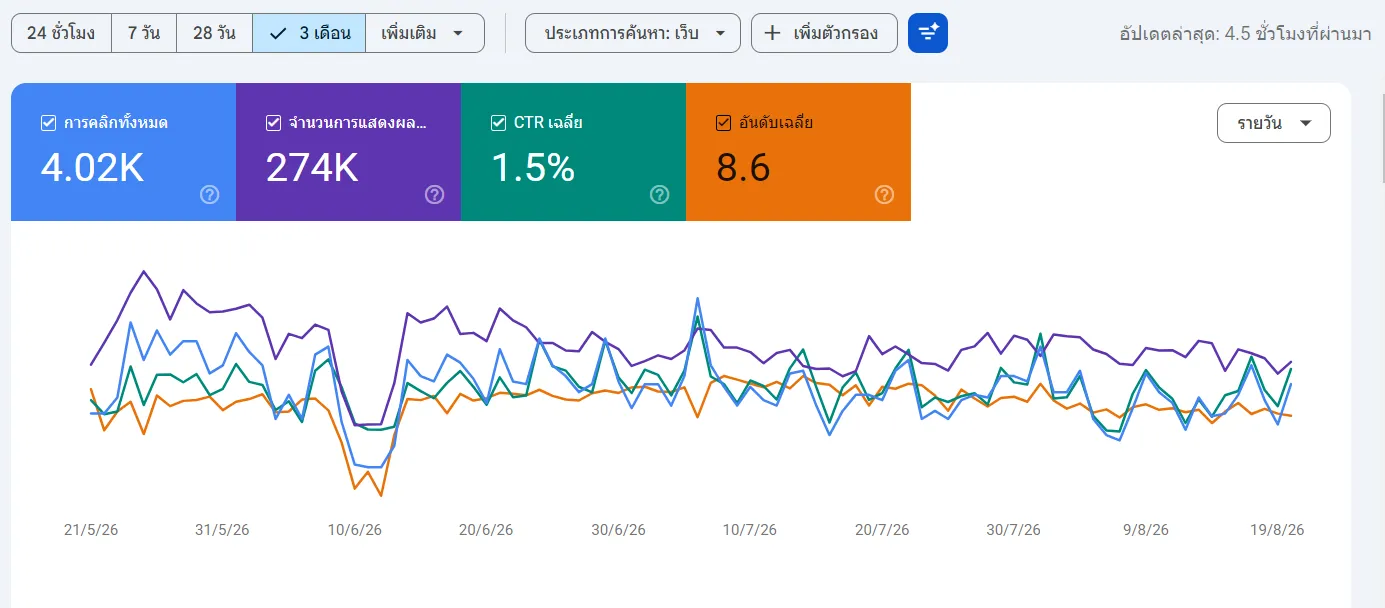Open ประเภทการค้นหา: เว็บ dropdown
Screen dimensions: 1385x608
tap(633, 33)
